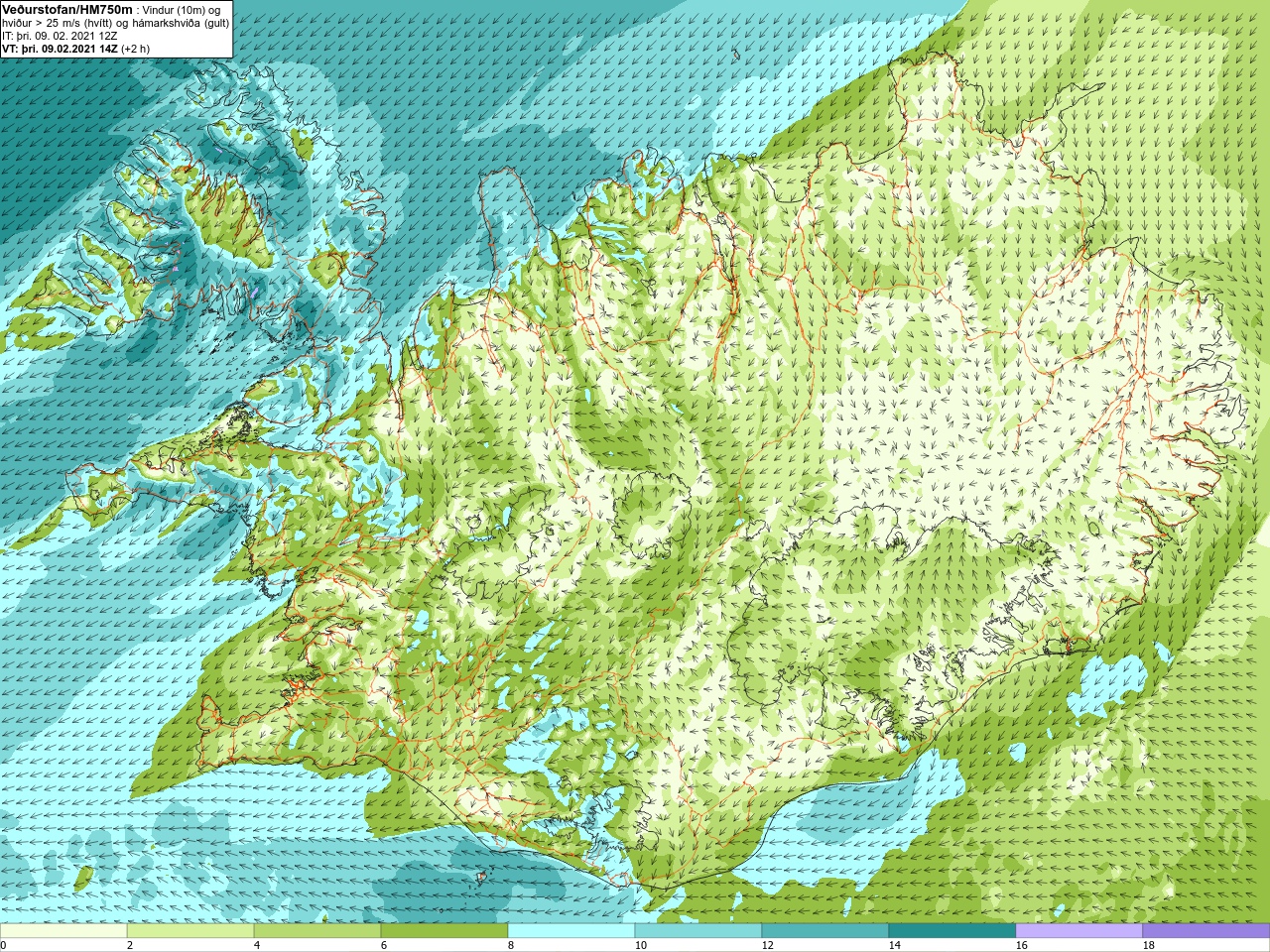
Task: Click the legend label "4"
Action: 257,945
